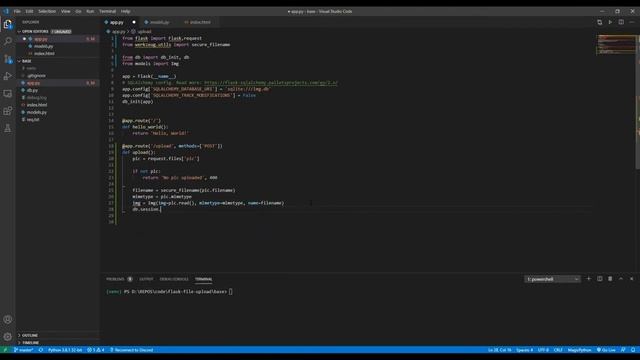The height and width of the screenshot is (360, 640).
Task: Switch to the Problems panel tab
Action: pyautogui.click(x=119, y=279)
